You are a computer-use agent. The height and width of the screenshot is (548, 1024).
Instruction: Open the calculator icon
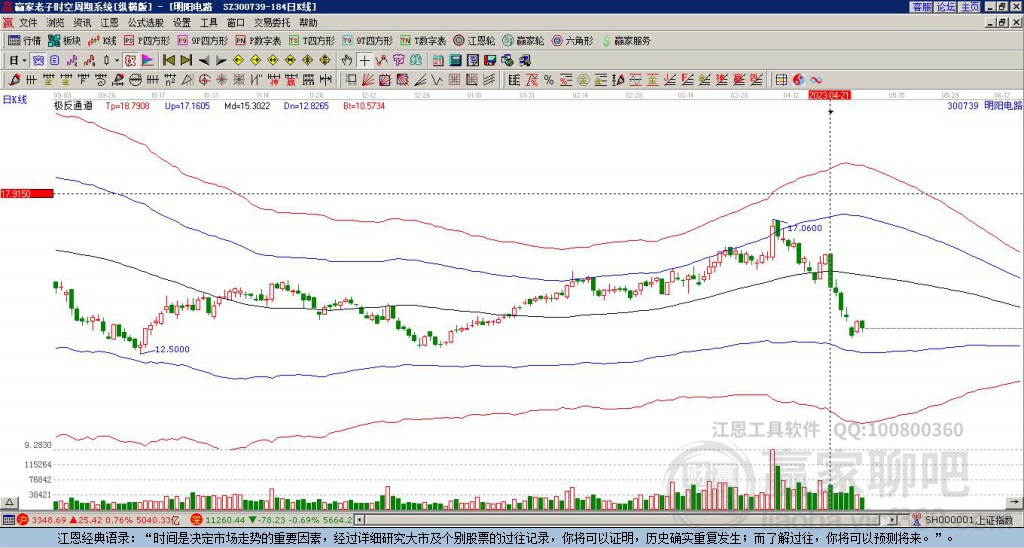pyautogui.click(x=455, y=60)
